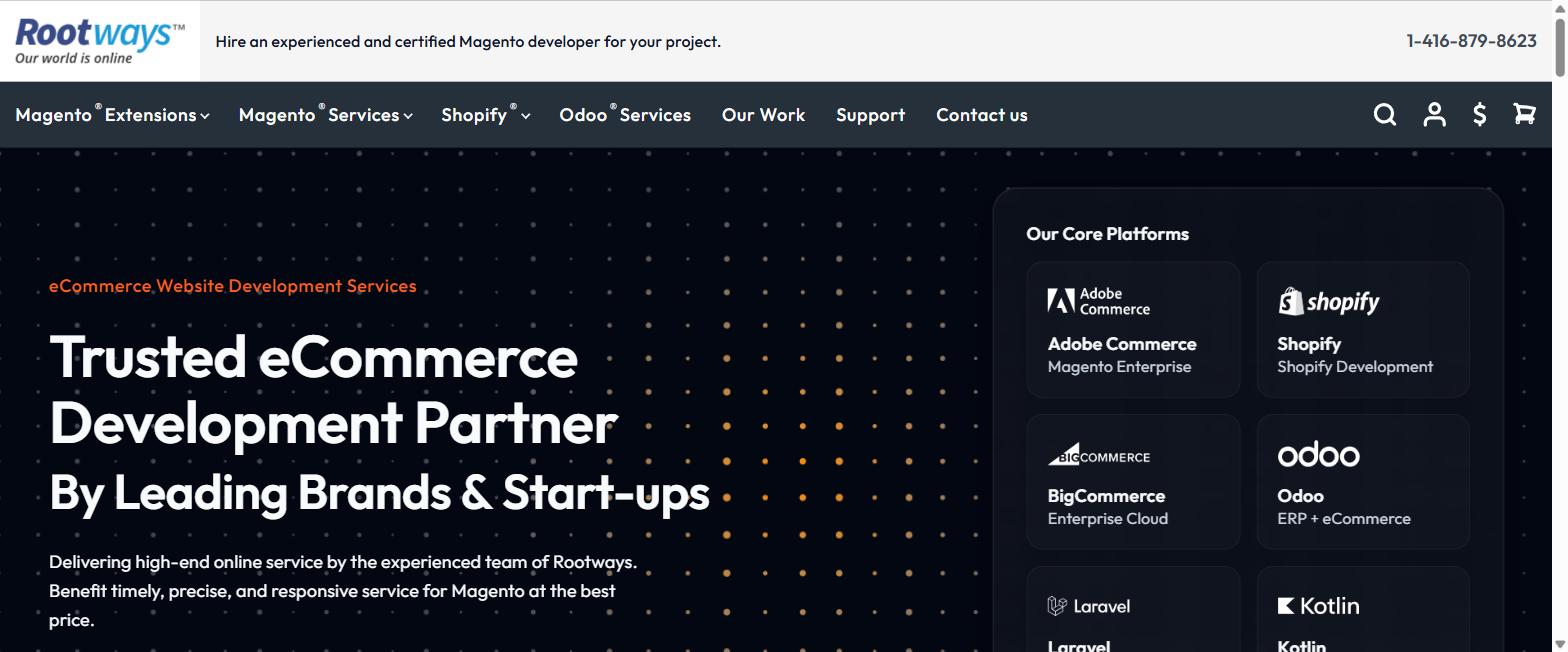Image resolution: width=1568 pixels, height=652 pixels.
Task: Click the scrollbar down arrow
Action: (x=1560, y=645)
